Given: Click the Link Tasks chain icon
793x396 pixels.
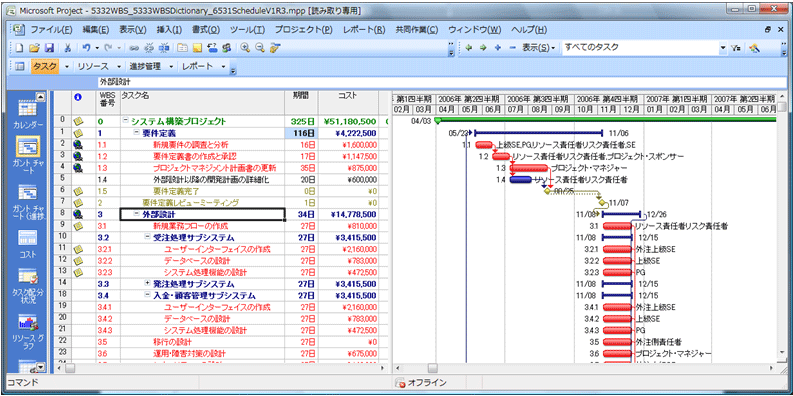Looking at the screenshot, I should click(x=135, y=48).
